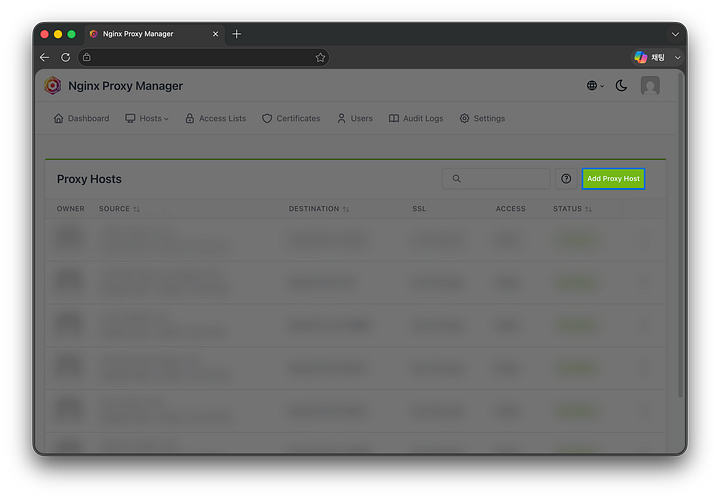Viewport: 720px width, 499px height.
Task: Open the language globe dropdown
Action: tap(595, 86)
